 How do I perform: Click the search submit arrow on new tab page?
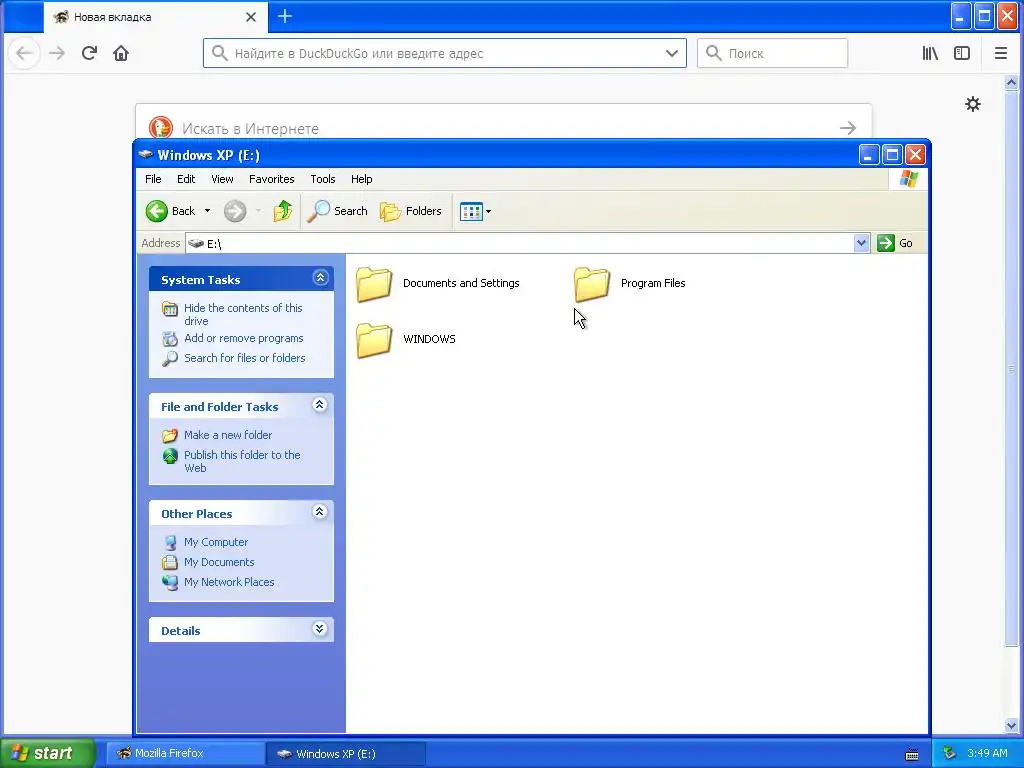tap(848, 128)
